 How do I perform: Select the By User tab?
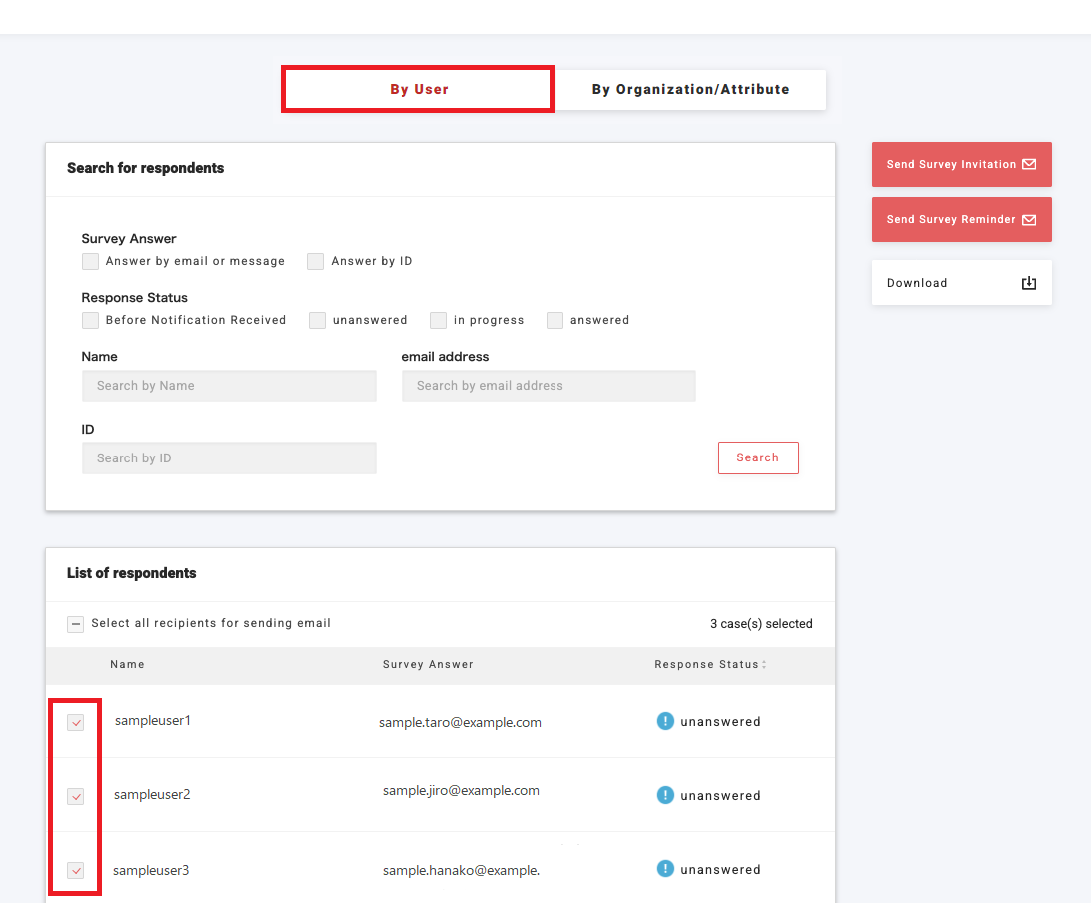tap(418, 89)
